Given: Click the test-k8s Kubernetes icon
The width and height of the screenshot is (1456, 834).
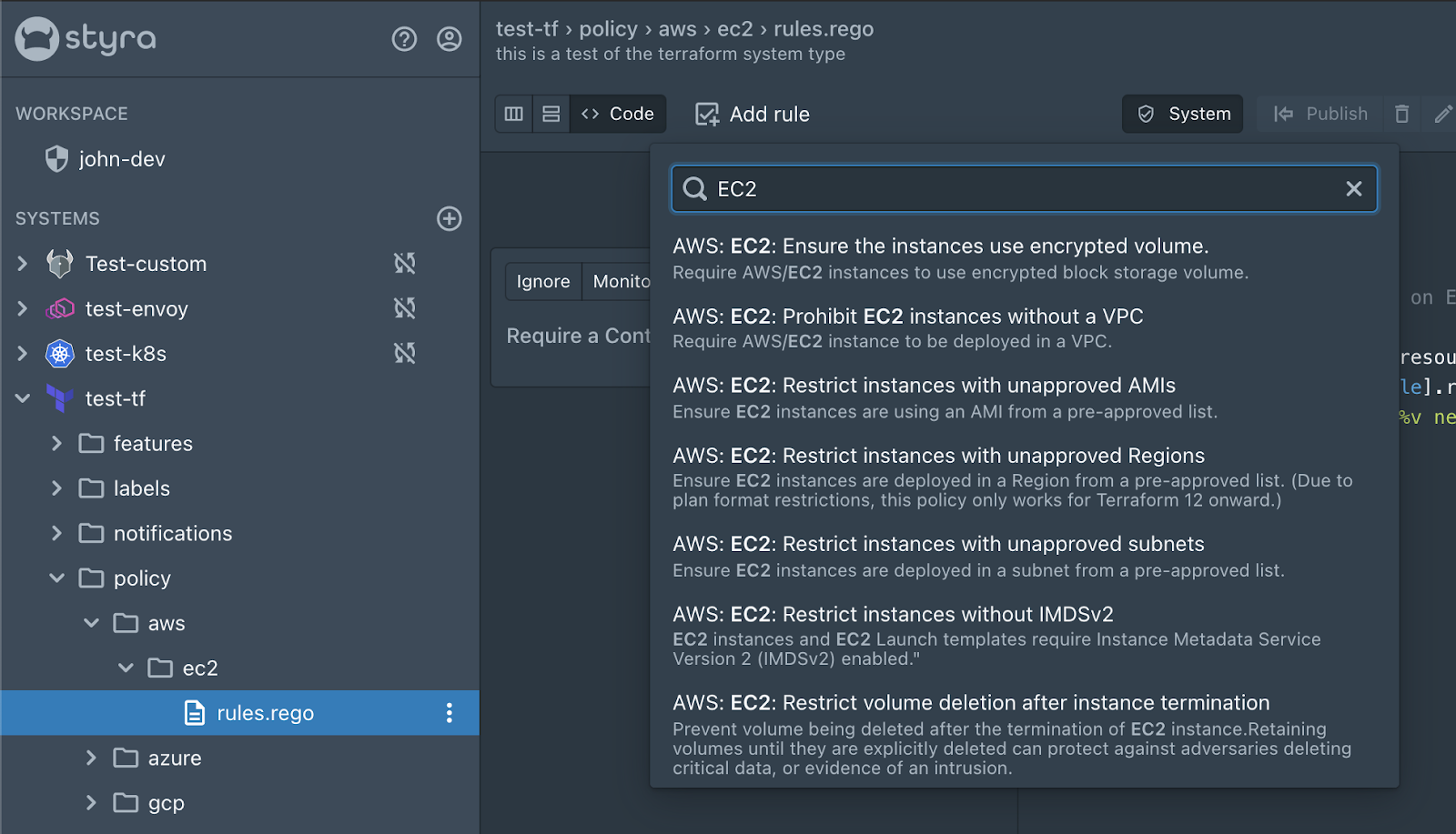Looking at the screenshot, I should (60, 353).
